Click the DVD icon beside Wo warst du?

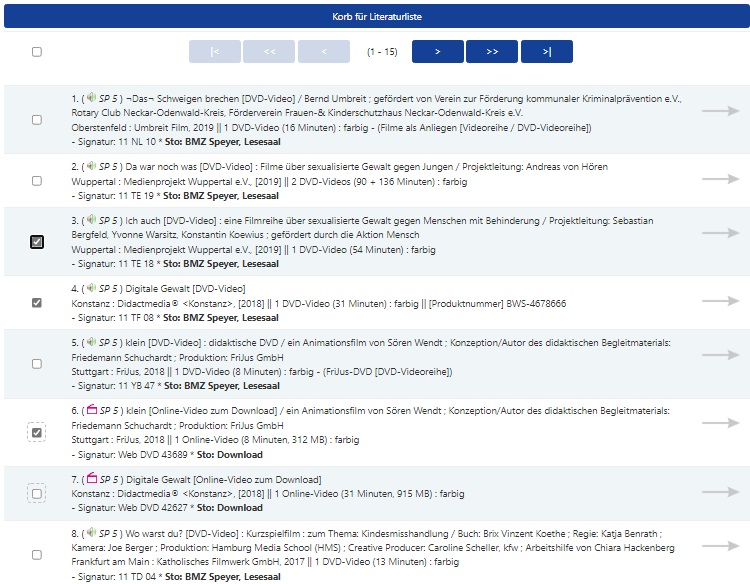[91, 532]
